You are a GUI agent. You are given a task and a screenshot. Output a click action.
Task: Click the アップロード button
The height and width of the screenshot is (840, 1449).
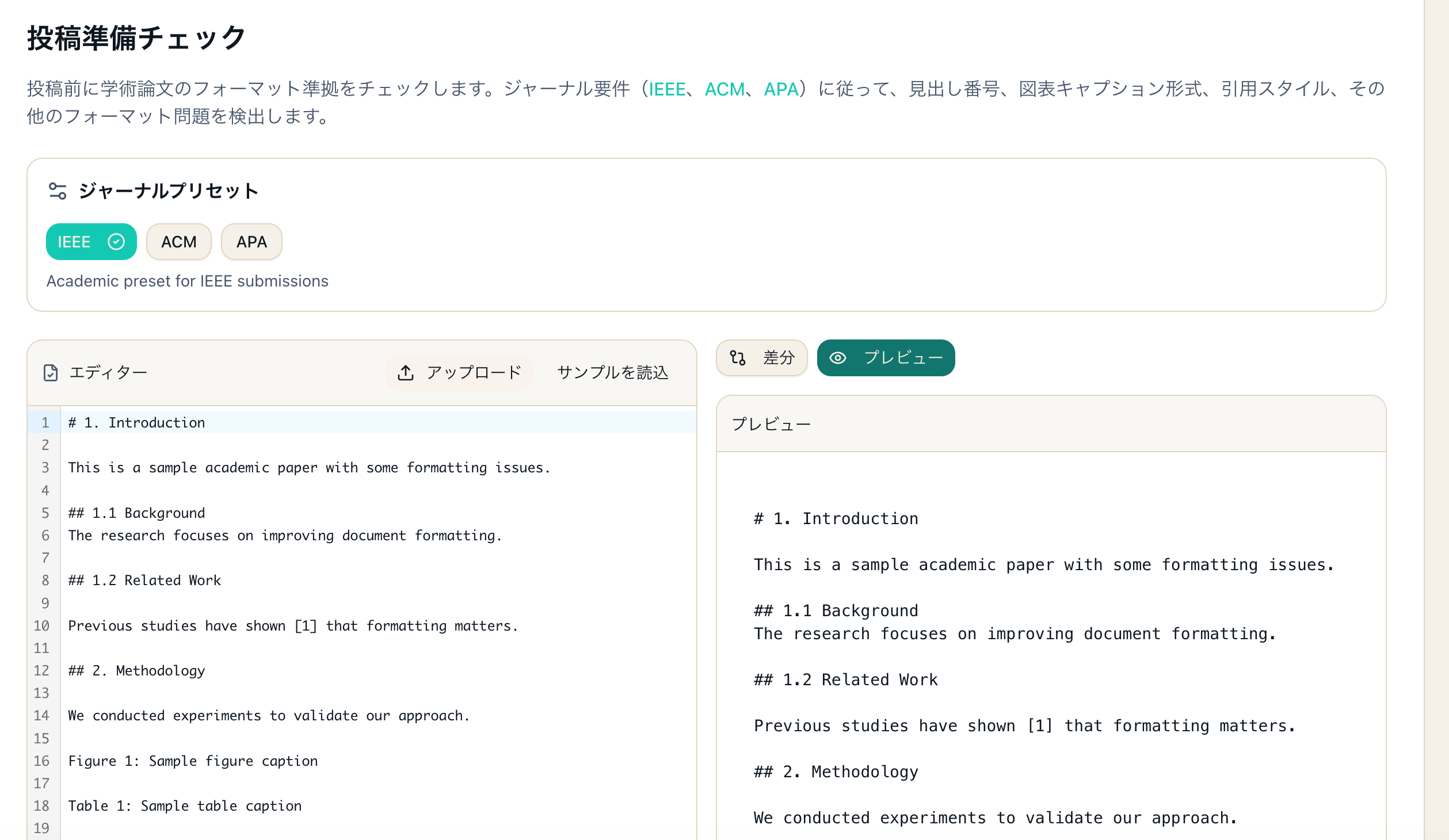(459, 373)
